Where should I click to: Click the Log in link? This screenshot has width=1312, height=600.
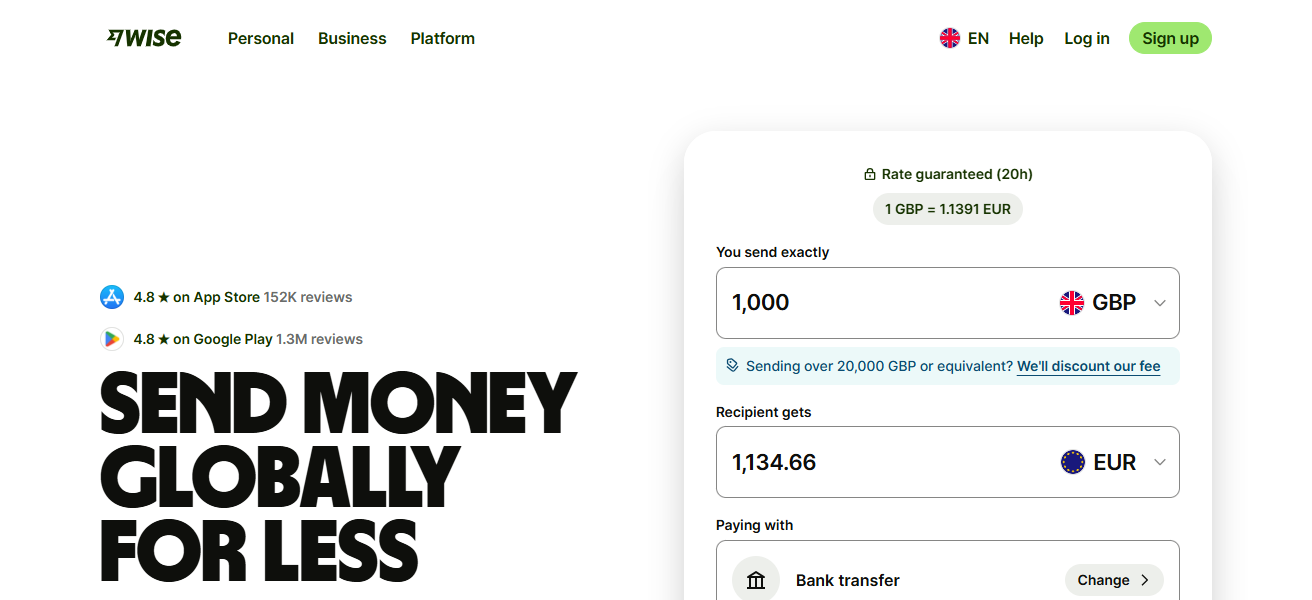[1086, 38]
